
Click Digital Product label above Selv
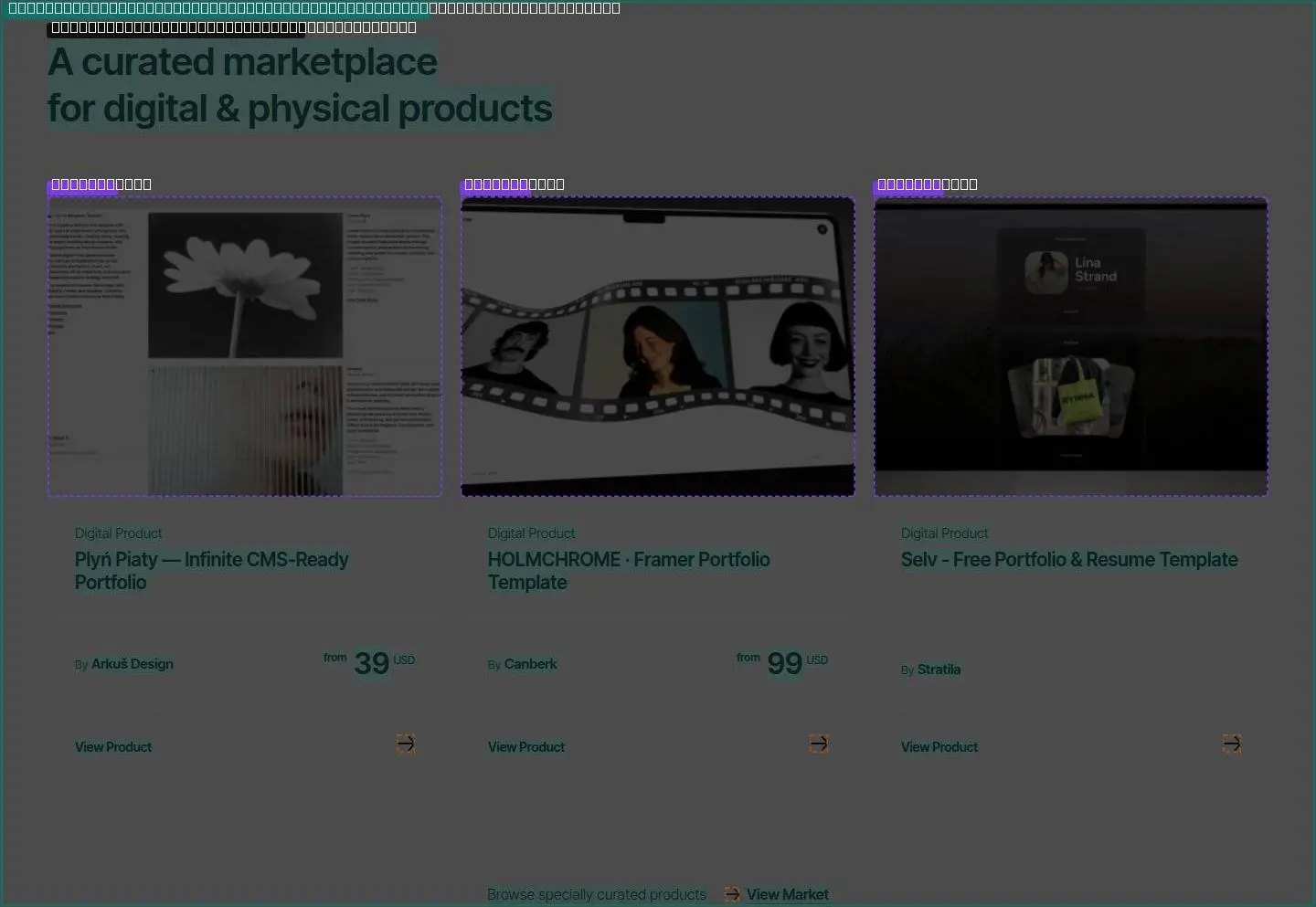click(x=945, y=533)
